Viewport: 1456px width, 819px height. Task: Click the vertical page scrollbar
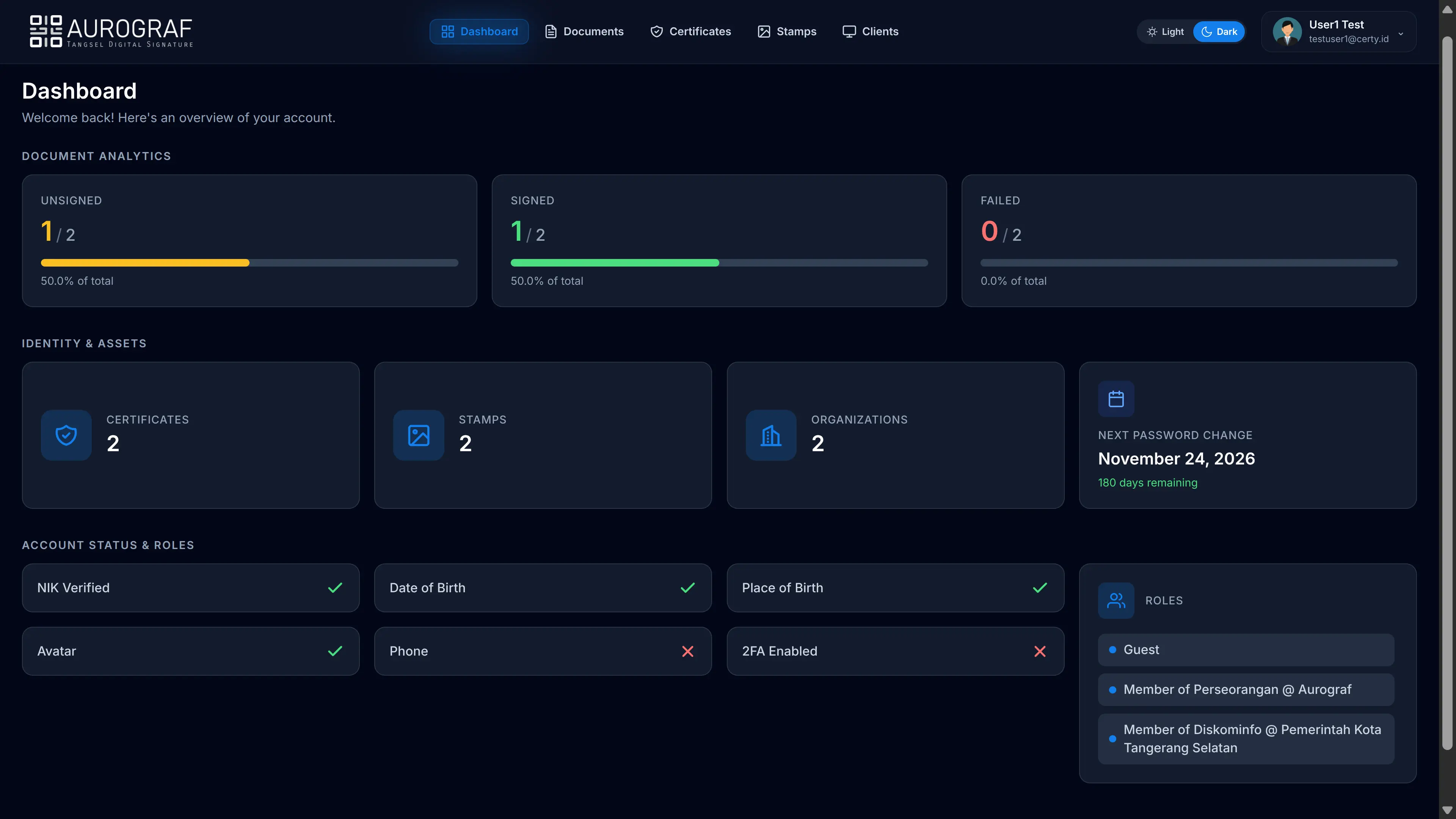tap(1447, 394)
